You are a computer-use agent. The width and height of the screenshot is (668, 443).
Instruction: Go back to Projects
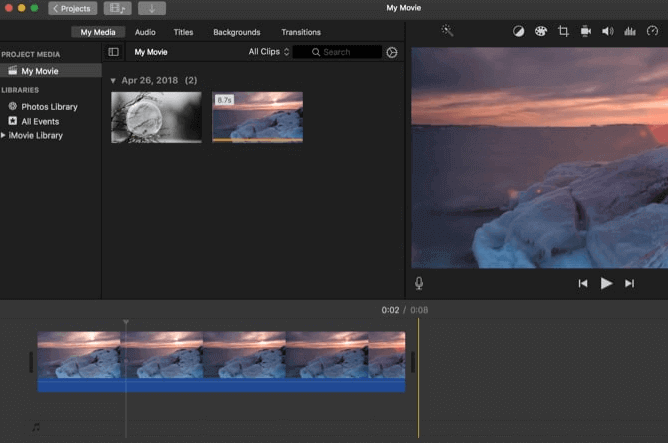click(73, 8)
